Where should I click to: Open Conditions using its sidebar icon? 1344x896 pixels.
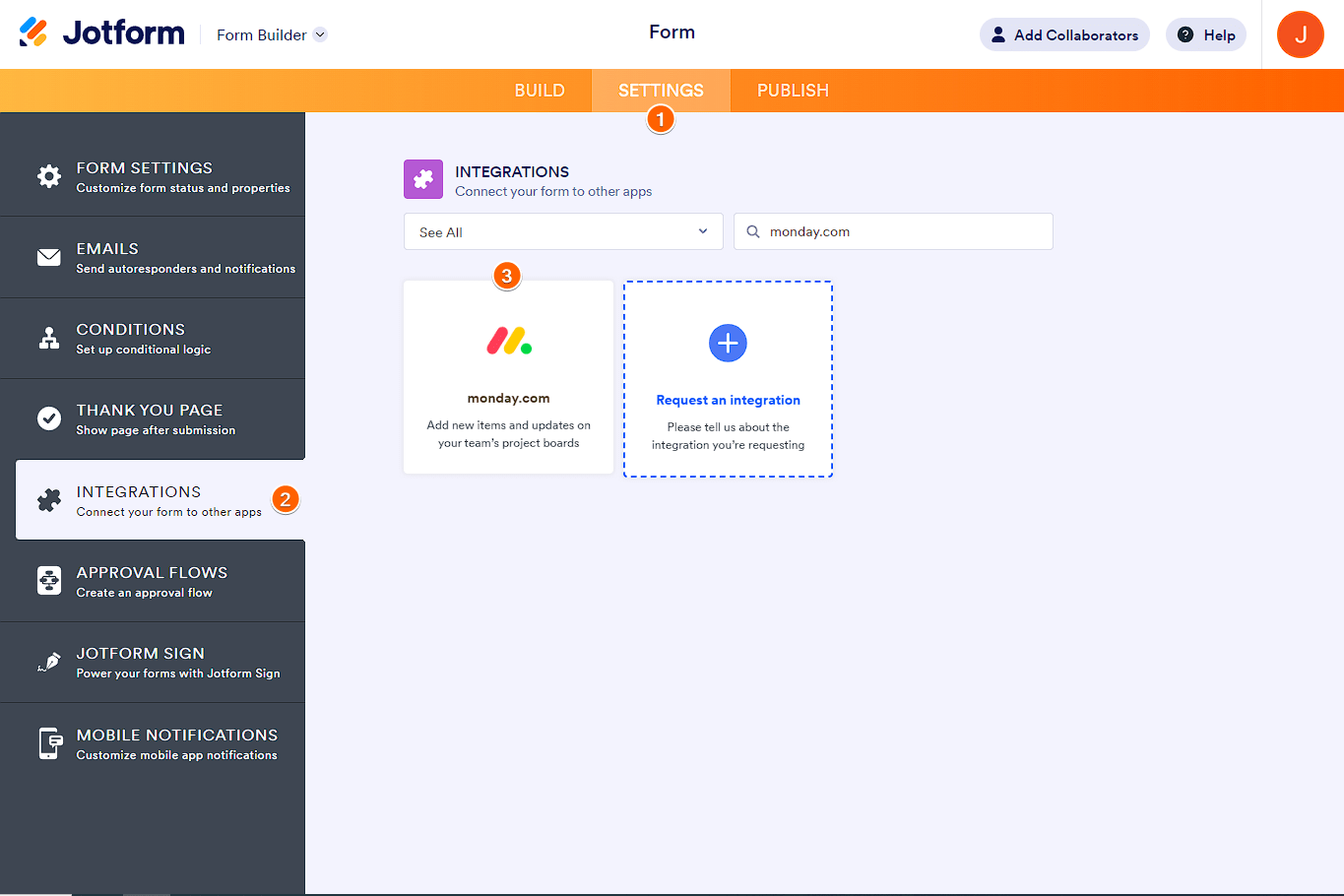pyautogui.click(x=49, y=338)
